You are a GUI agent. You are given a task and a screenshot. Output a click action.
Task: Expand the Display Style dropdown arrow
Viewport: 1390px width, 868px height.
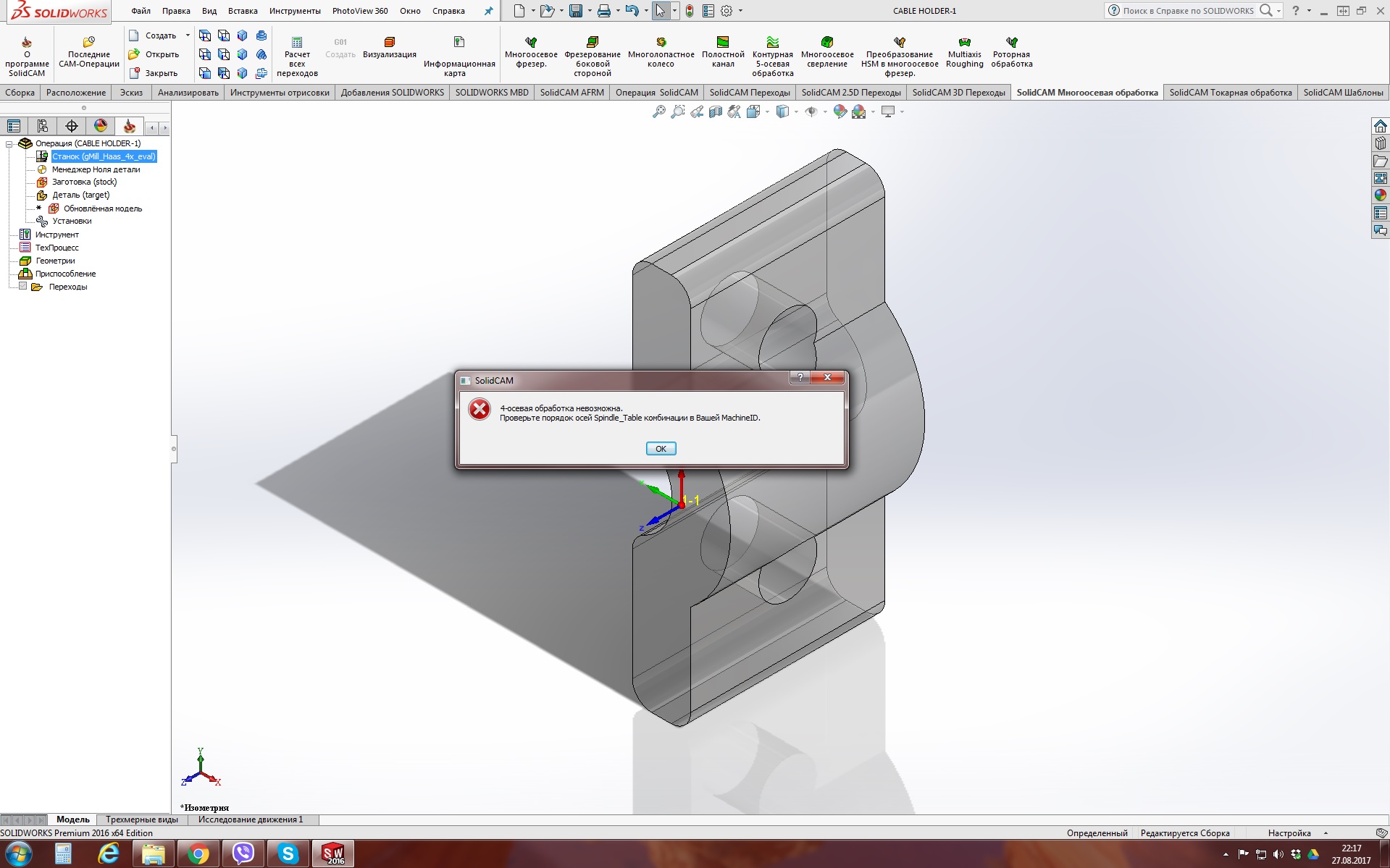point(796,111)
